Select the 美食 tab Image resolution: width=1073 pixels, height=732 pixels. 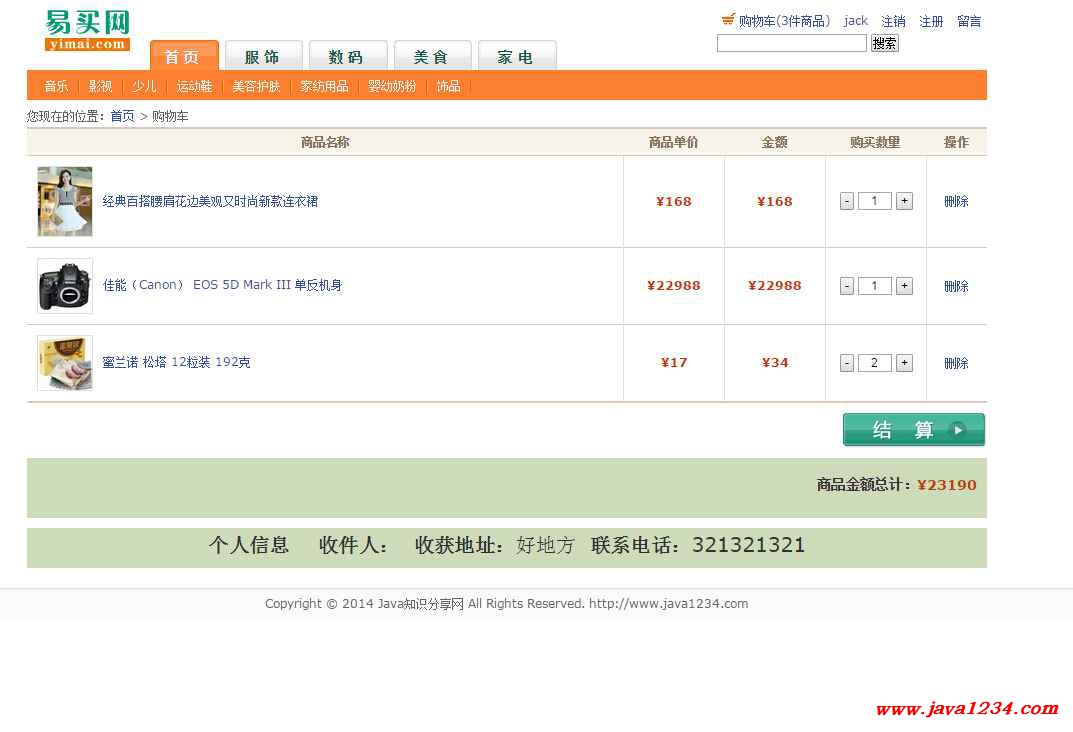click(431, 57)
